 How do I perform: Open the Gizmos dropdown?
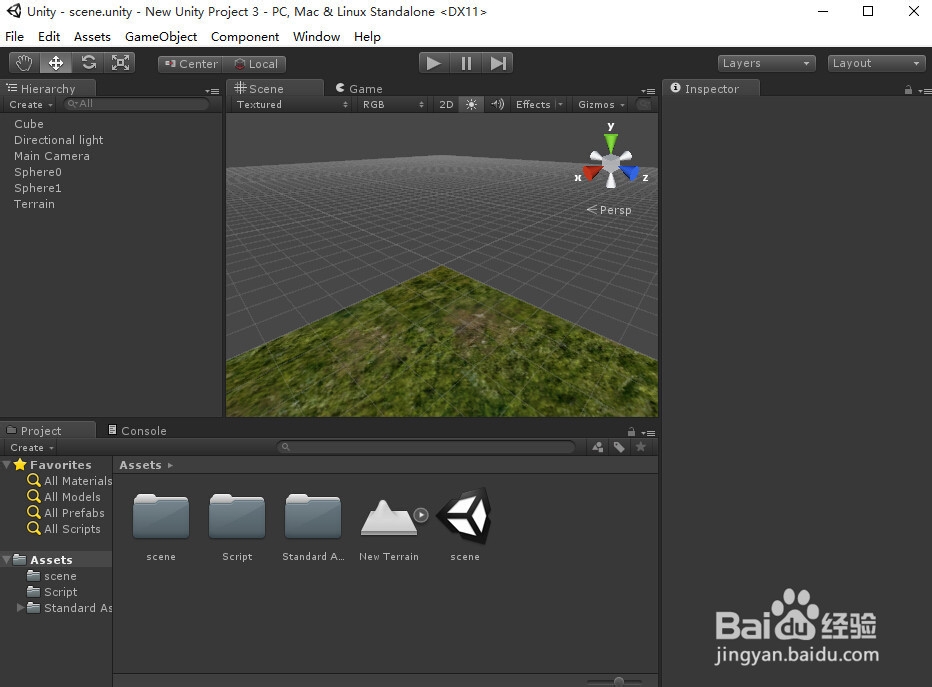tap(602, 105)
